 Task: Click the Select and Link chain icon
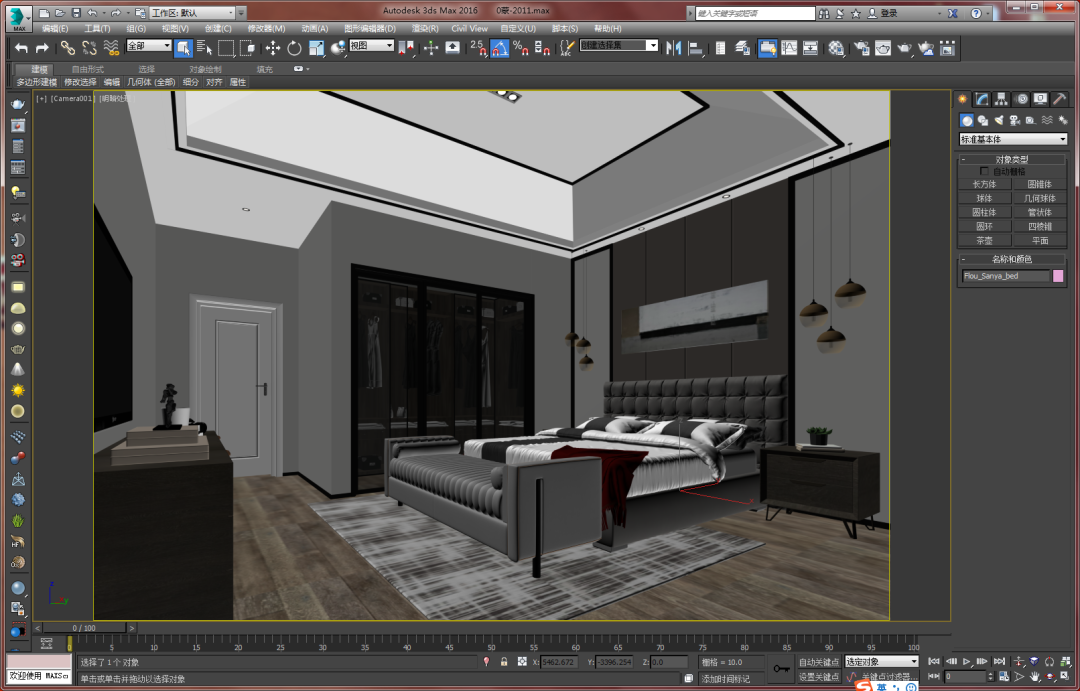(68, 48)
